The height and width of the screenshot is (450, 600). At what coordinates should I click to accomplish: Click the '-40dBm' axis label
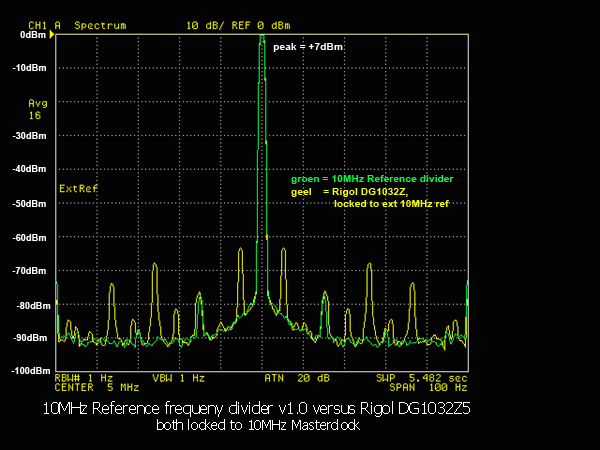[x=29, y=169]
